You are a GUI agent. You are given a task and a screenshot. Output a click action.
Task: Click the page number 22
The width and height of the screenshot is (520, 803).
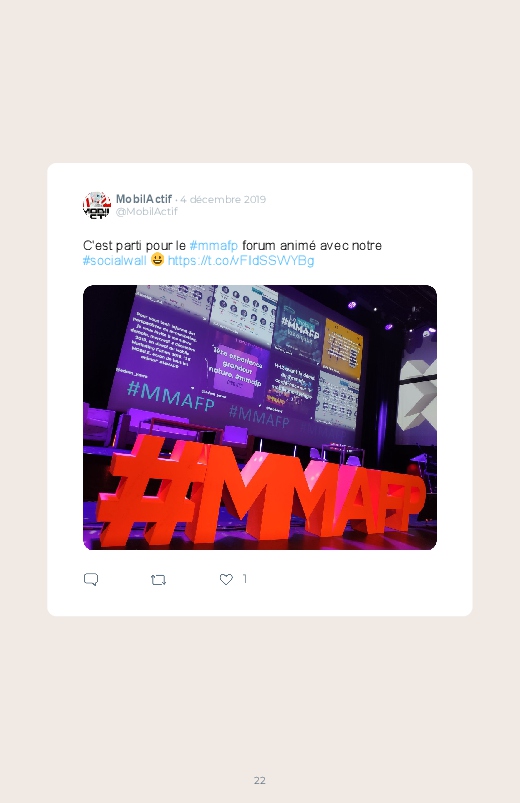coord(260,780)
